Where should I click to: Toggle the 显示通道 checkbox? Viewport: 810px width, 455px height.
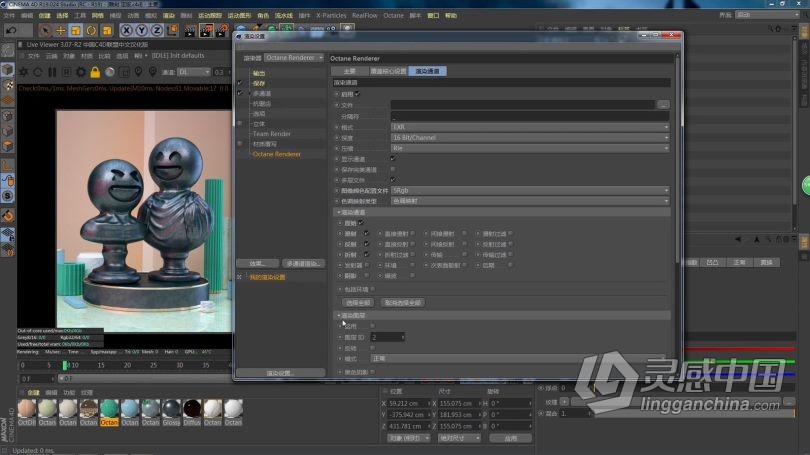393,159
